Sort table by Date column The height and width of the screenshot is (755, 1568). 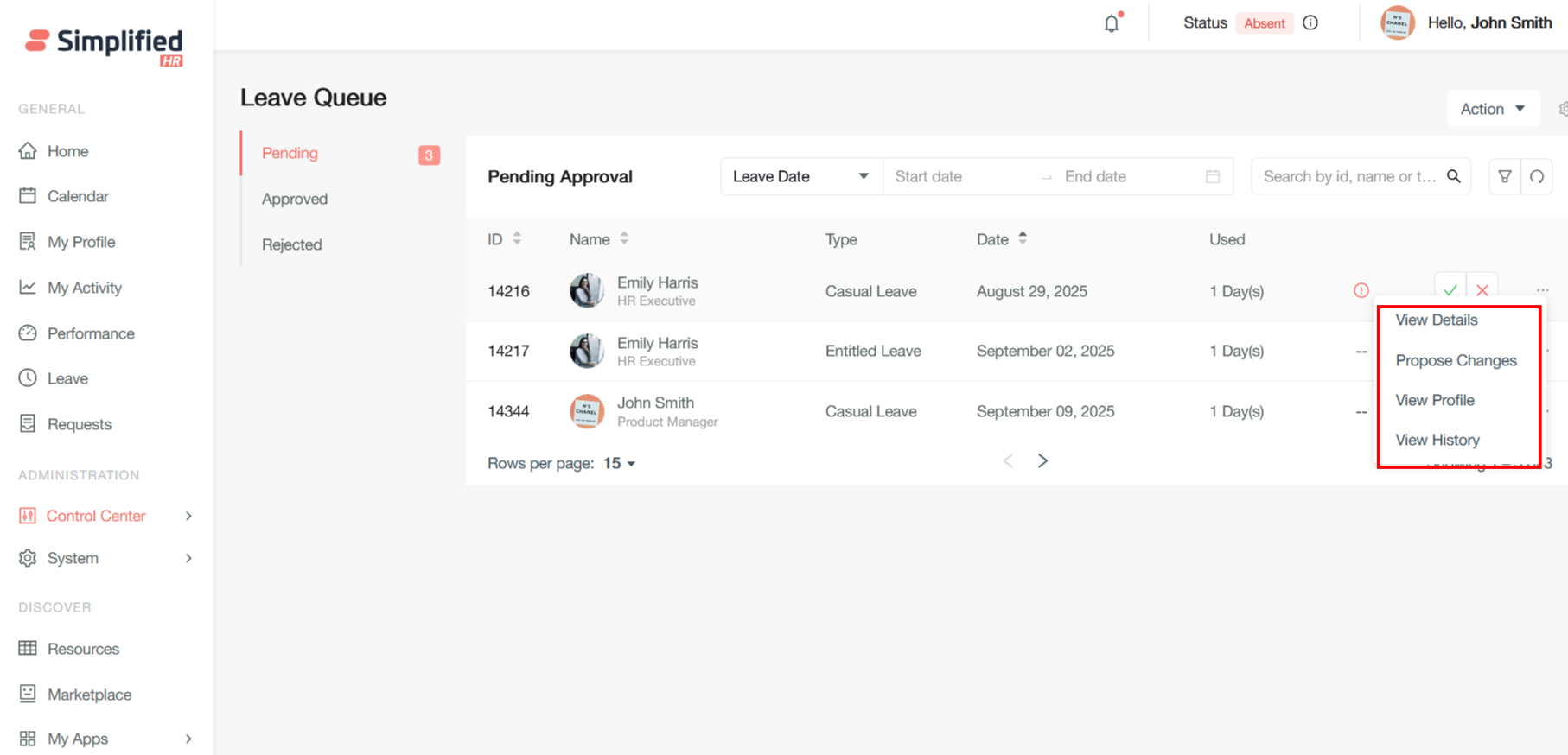[x=1023, y=238]
